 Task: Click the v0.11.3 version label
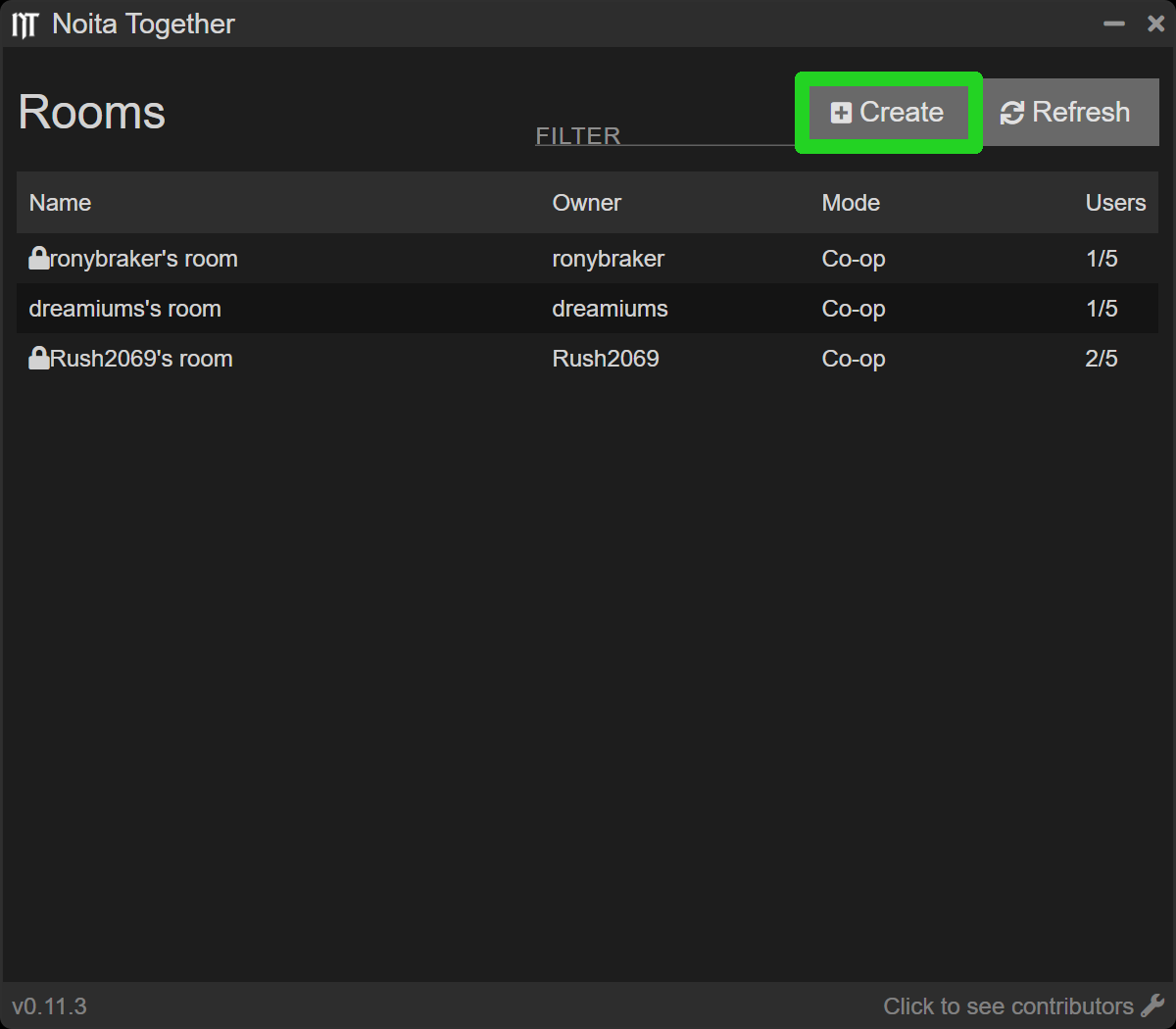pos(49,1006)
